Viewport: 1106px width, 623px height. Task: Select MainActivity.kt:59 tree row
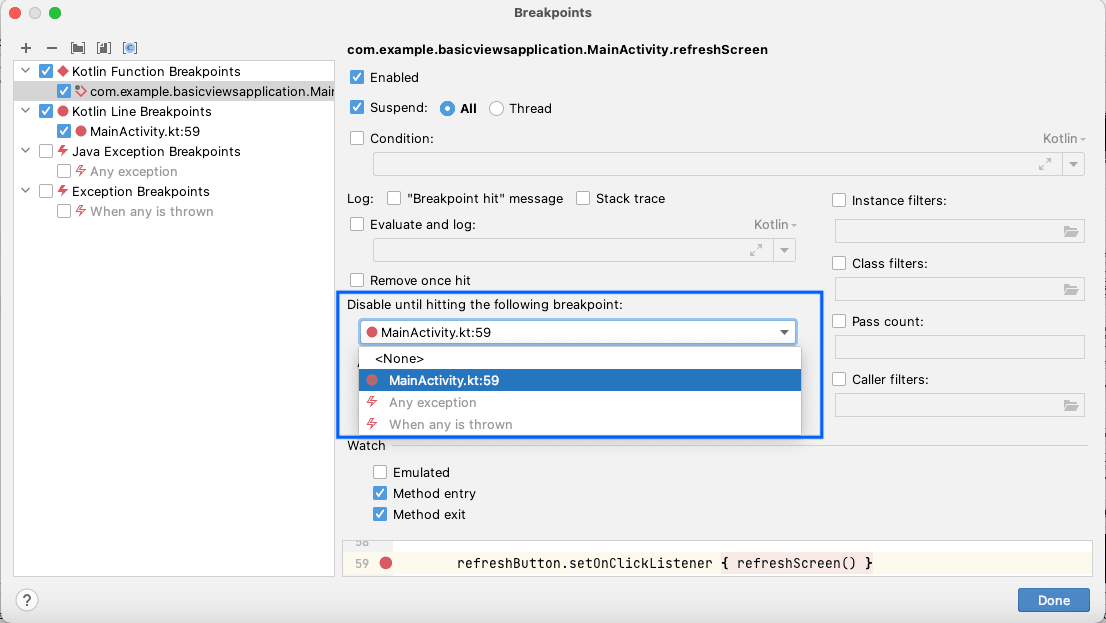click(174, 131)
